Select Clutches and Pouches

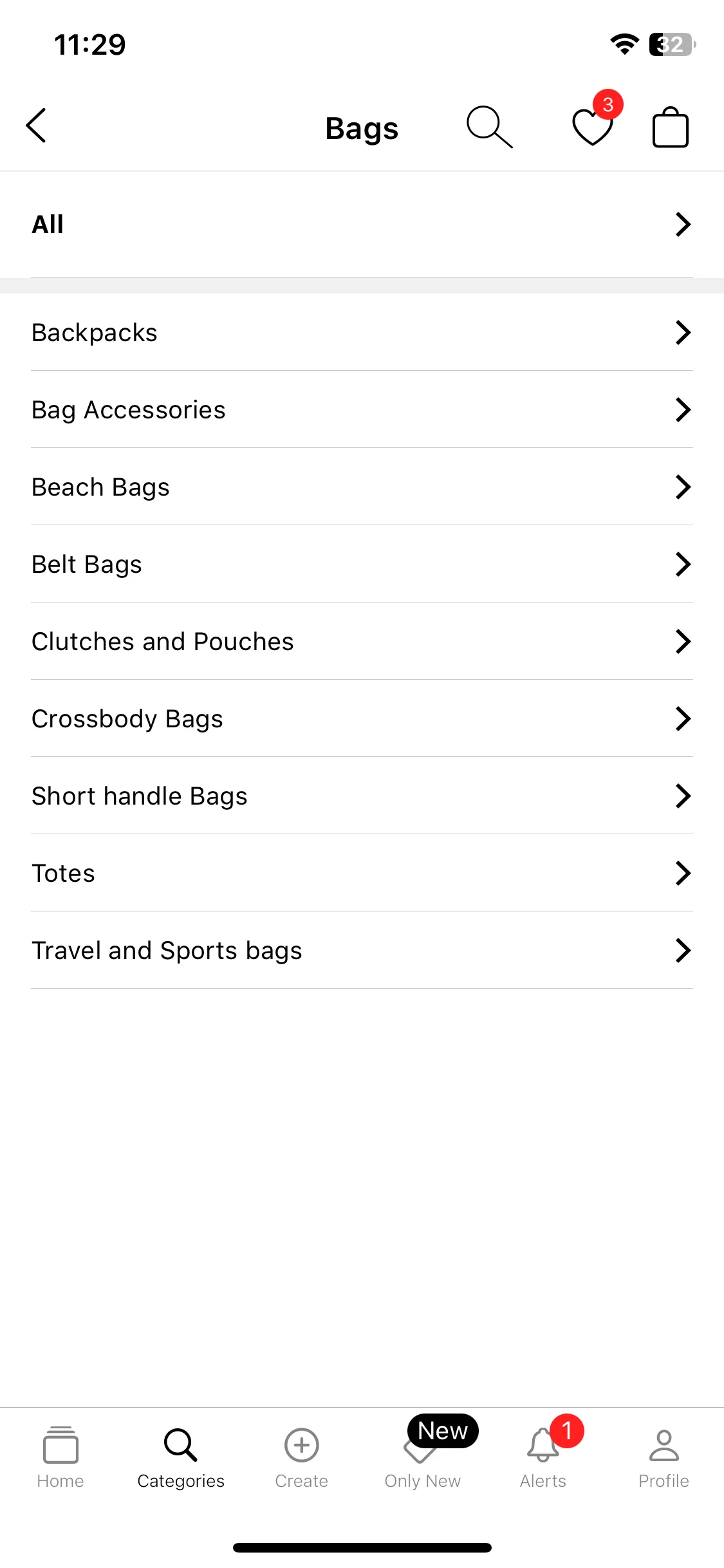click(x=362, y=641)
